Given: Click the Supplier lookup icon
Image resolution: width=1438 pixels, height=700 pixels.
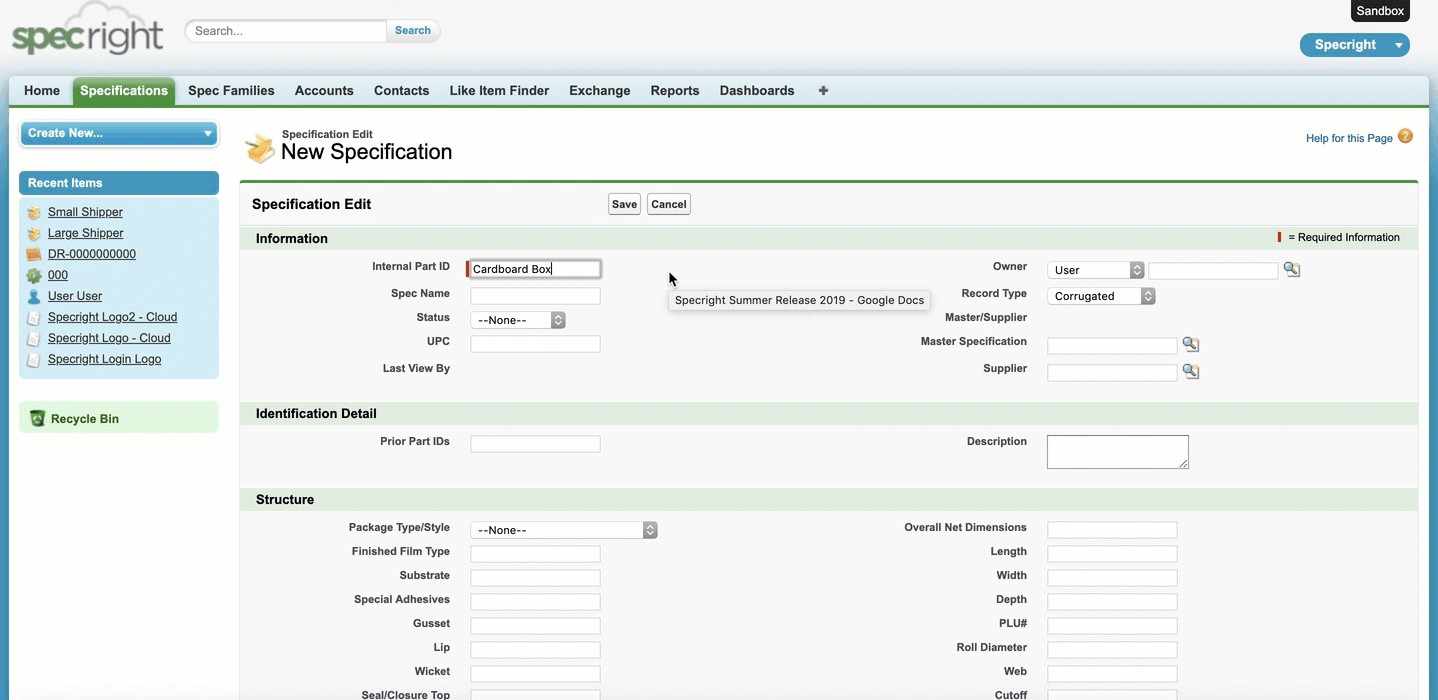Looking at the screenshot, I should pos(1190,371).
